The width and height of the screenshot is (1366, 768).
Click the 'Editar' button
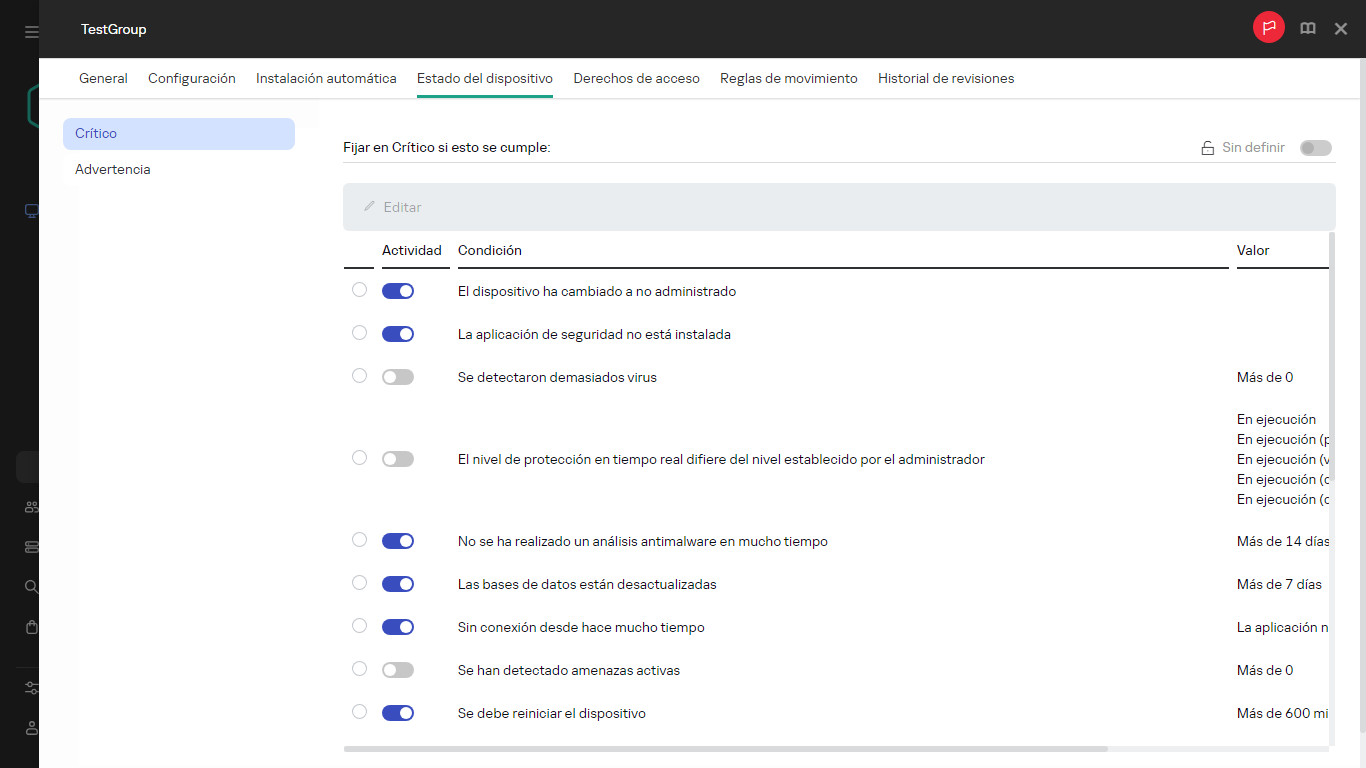pos(393,206)
